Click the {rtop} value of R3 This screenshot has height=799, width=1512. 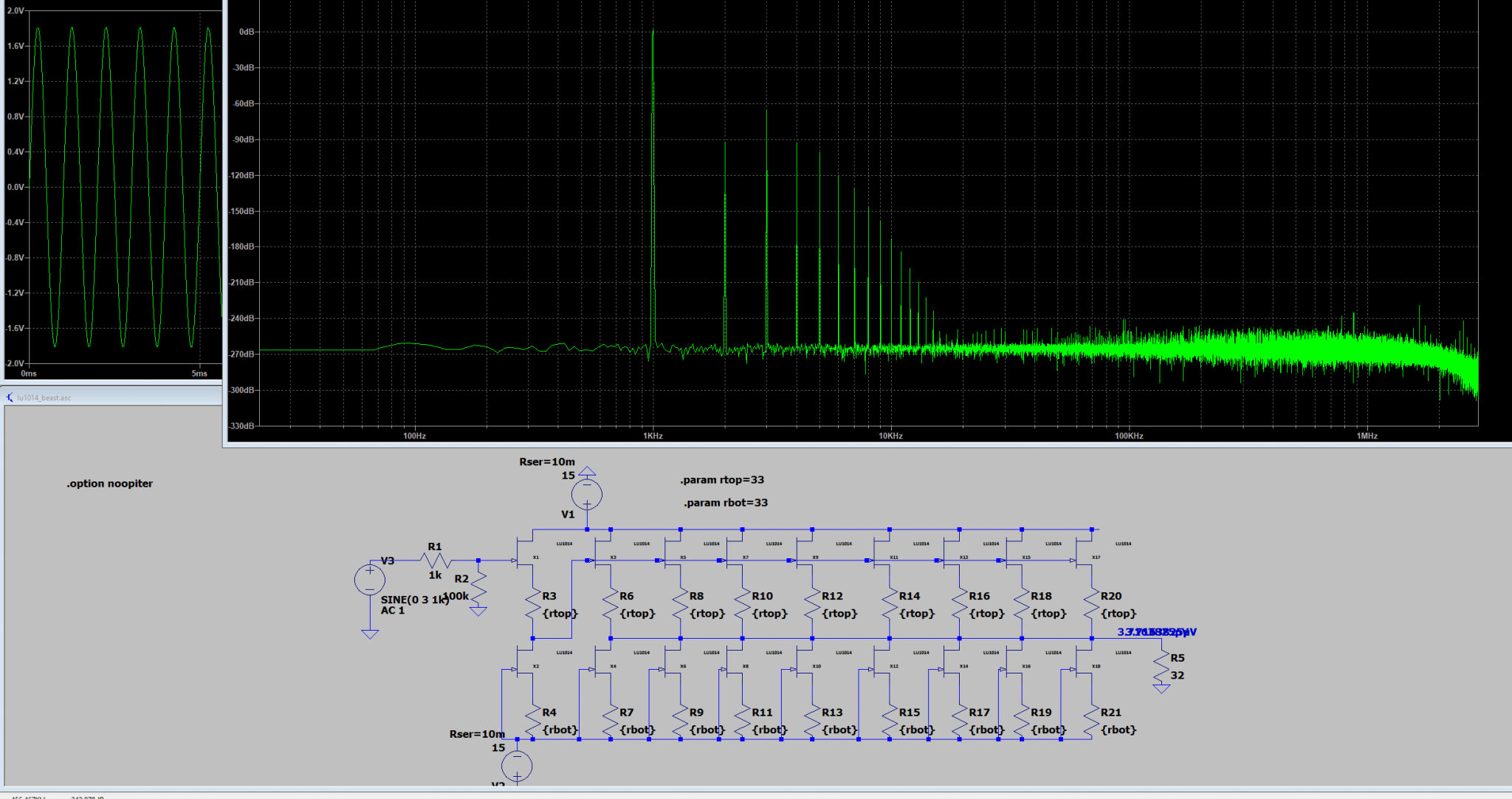coord(560,613)
